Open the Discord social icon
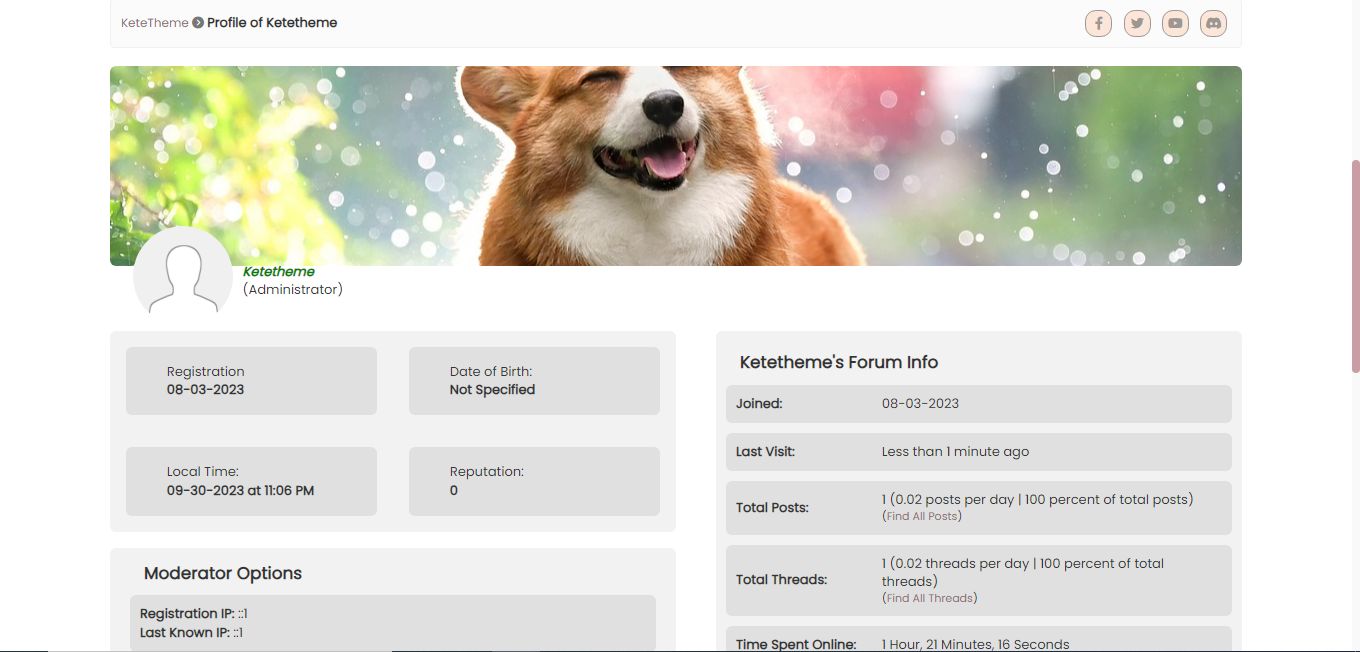The image size is (1360, 652). coord(1213,23)
